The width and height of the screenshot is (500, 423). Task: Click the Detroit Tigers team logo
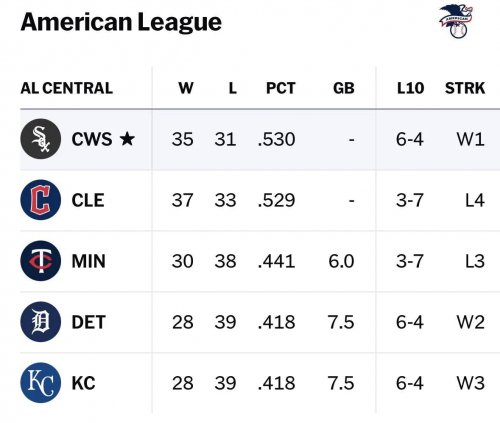coord(41,322)
